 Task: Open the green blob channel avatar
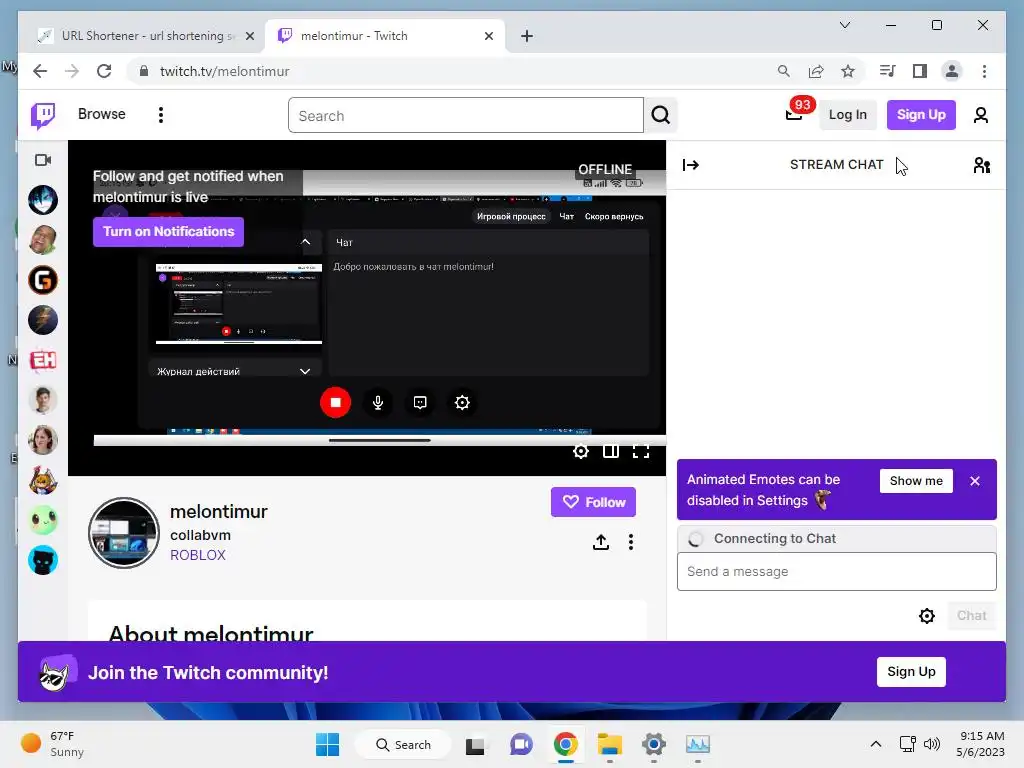point(43,520)
